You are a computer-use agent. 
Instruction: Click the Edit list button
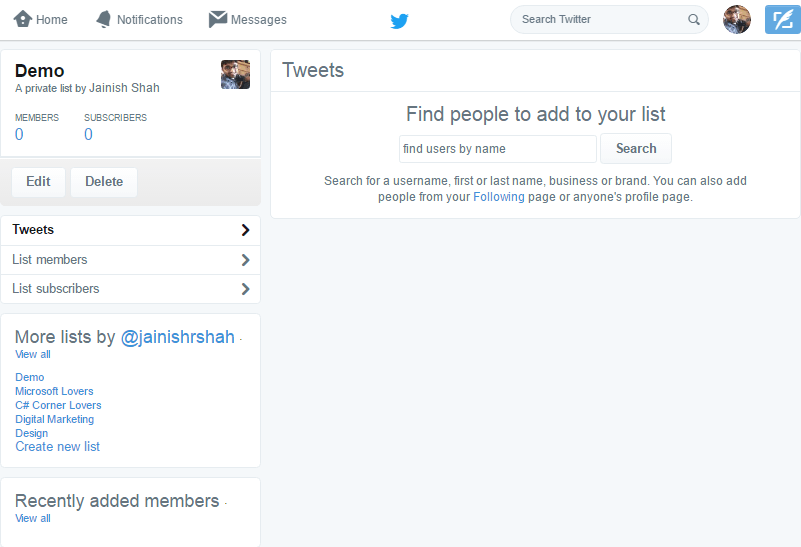(38, 182)
